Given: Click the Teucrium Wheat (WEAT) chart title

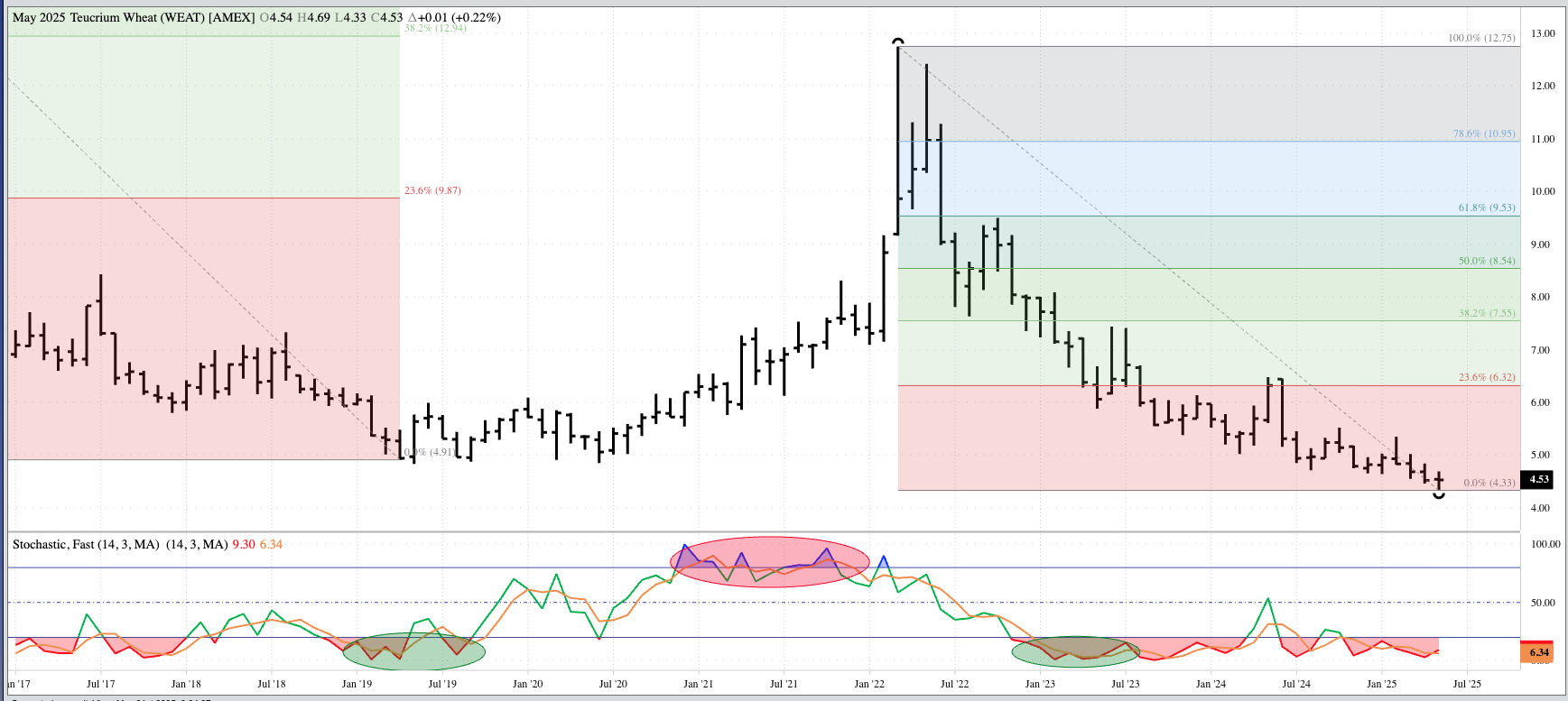Looking at the screenshot, I should (x=134, y=17).
